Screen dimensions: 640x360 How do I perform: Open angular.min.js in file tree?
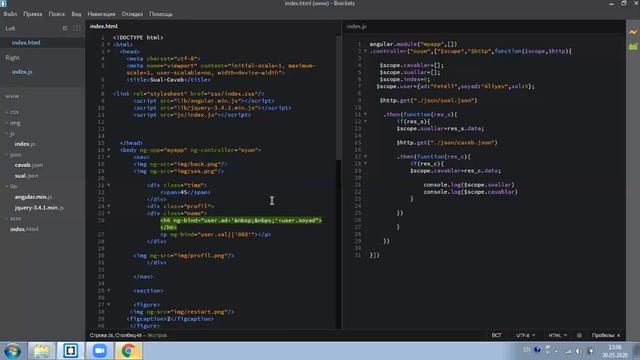(33, 197)
